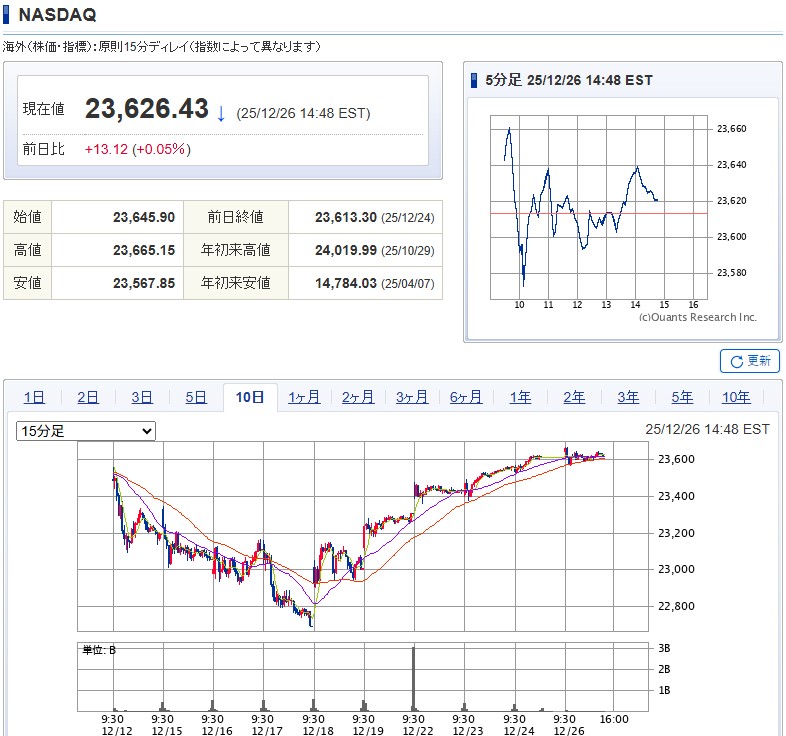
Task: Open the 2ヶ月 chart range tab
Action: tap(358, 398)
